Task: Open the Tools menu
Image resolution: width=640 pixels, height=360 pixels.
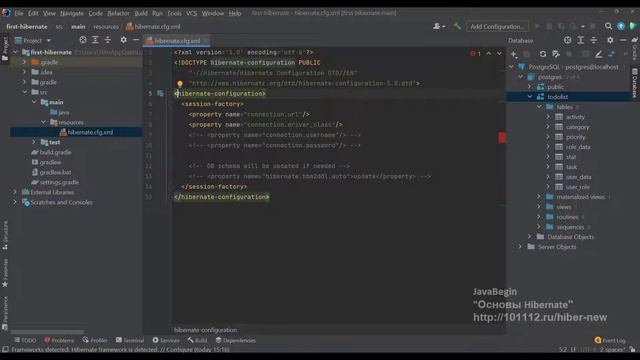Action: 174,13
